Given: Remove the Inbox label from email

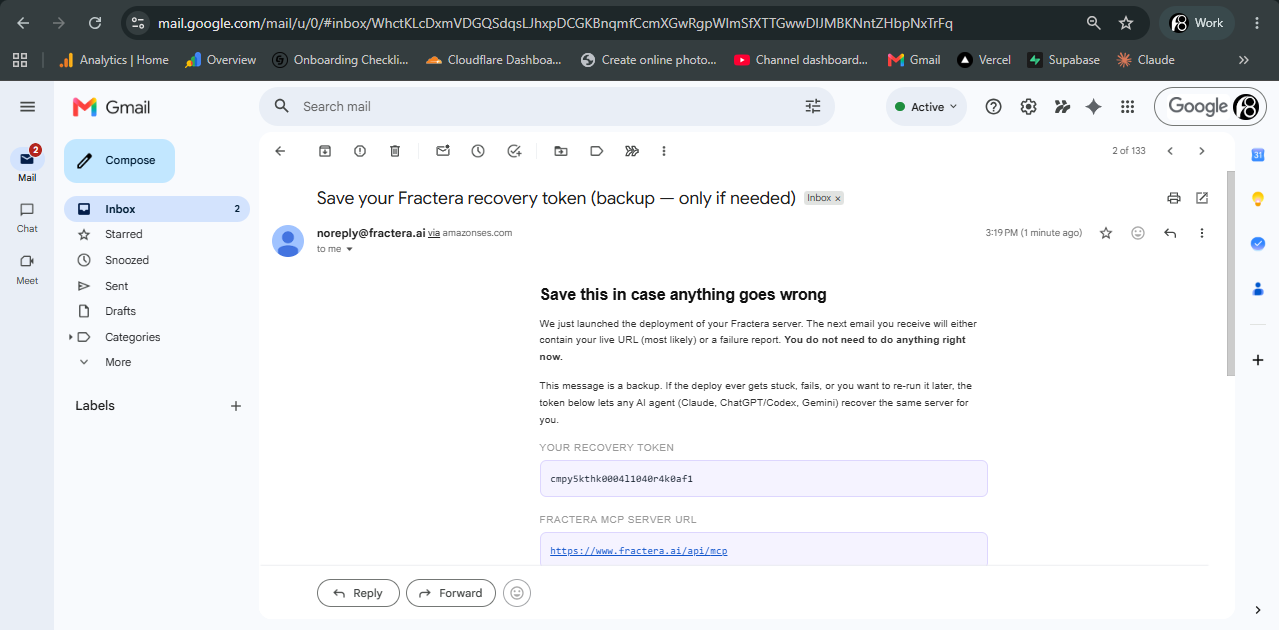Looking at the screenshot, I should click(x=838, y=198).
